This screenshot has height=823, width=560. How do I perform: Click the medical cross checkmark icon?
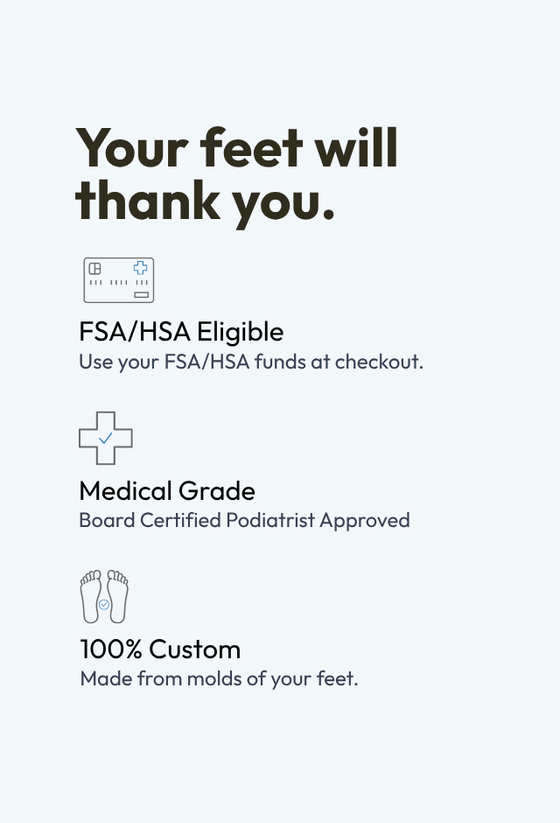(x=105, y=438)
